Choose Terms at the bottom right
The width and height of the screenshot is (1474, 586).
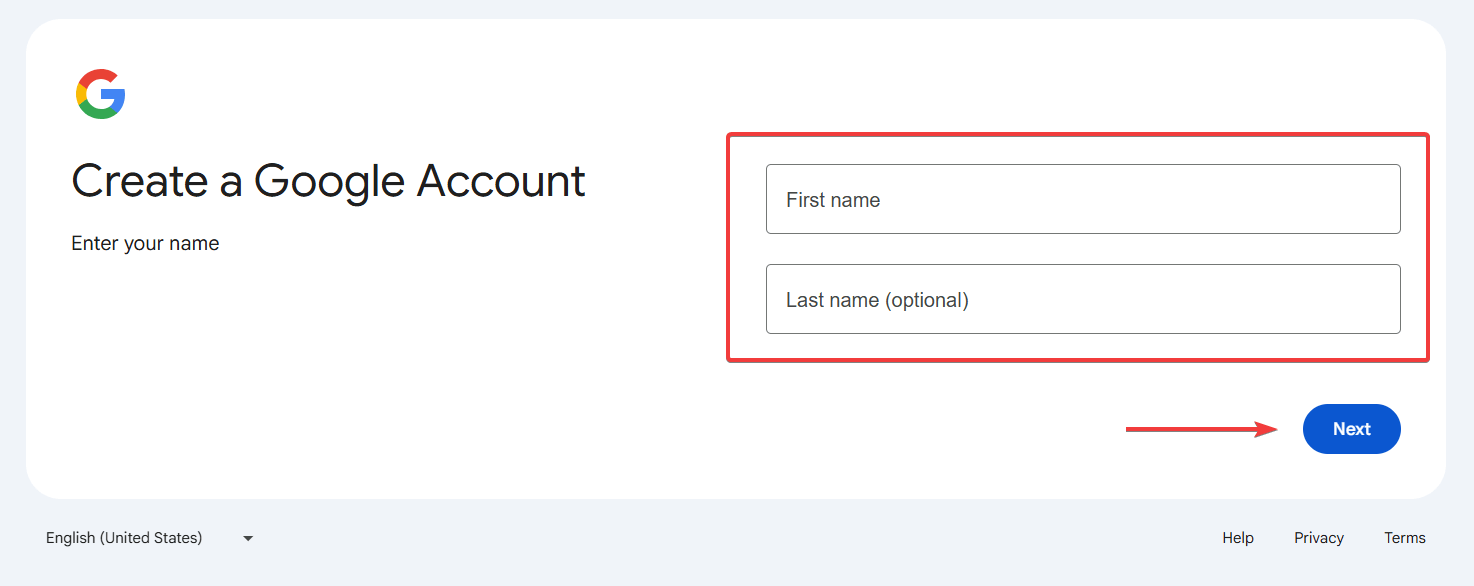pos(1404,537)
